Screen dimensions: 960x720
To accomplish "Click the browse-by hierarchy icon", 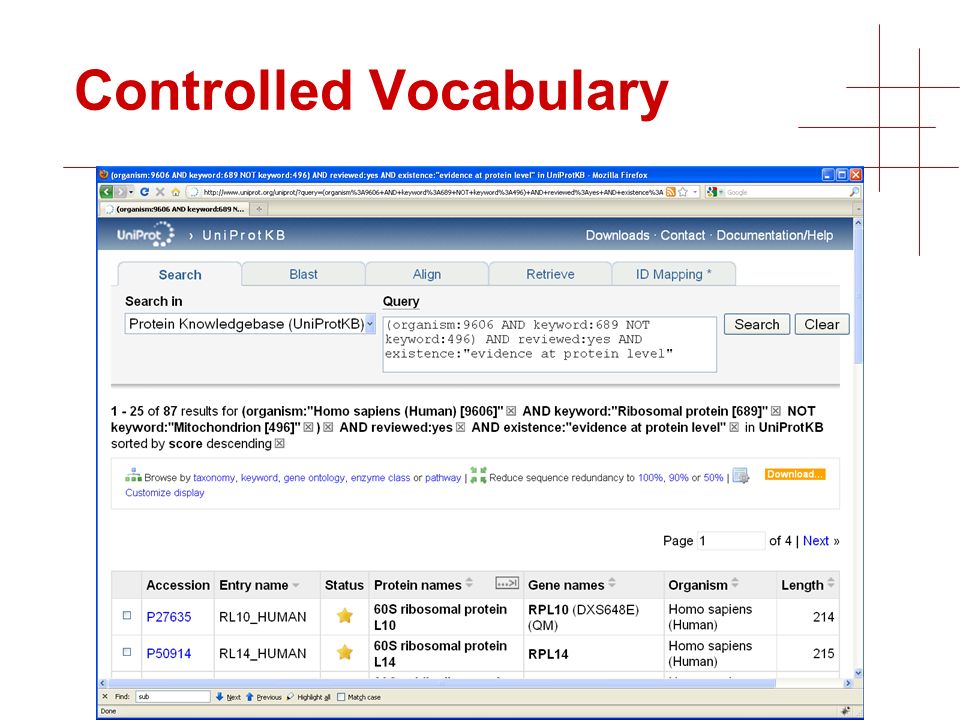I will (133, 475).
